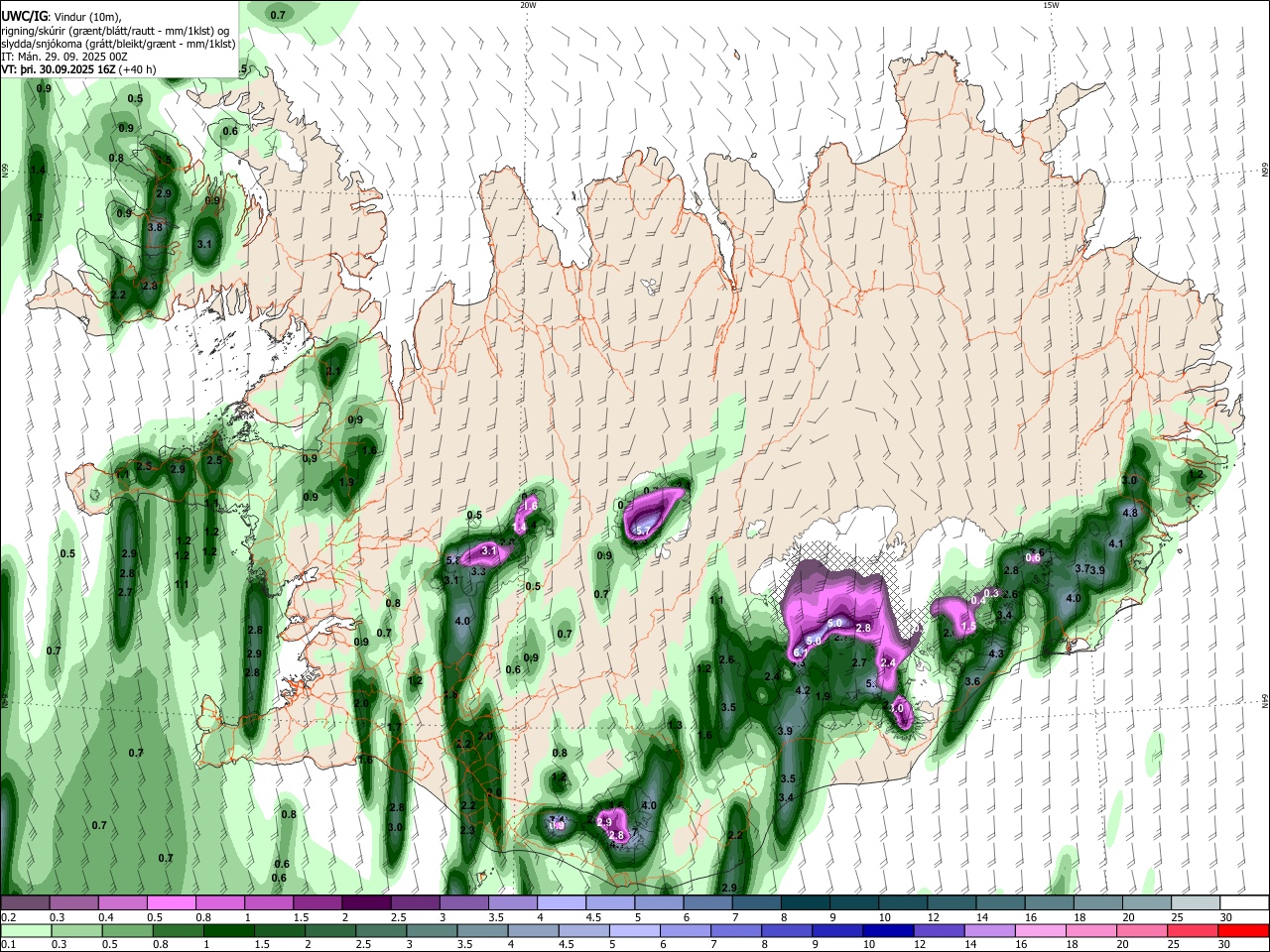Click the 3.6 precipitation value on the map
The width and height of the screenshot is (1270, 952).
(973, 681)
